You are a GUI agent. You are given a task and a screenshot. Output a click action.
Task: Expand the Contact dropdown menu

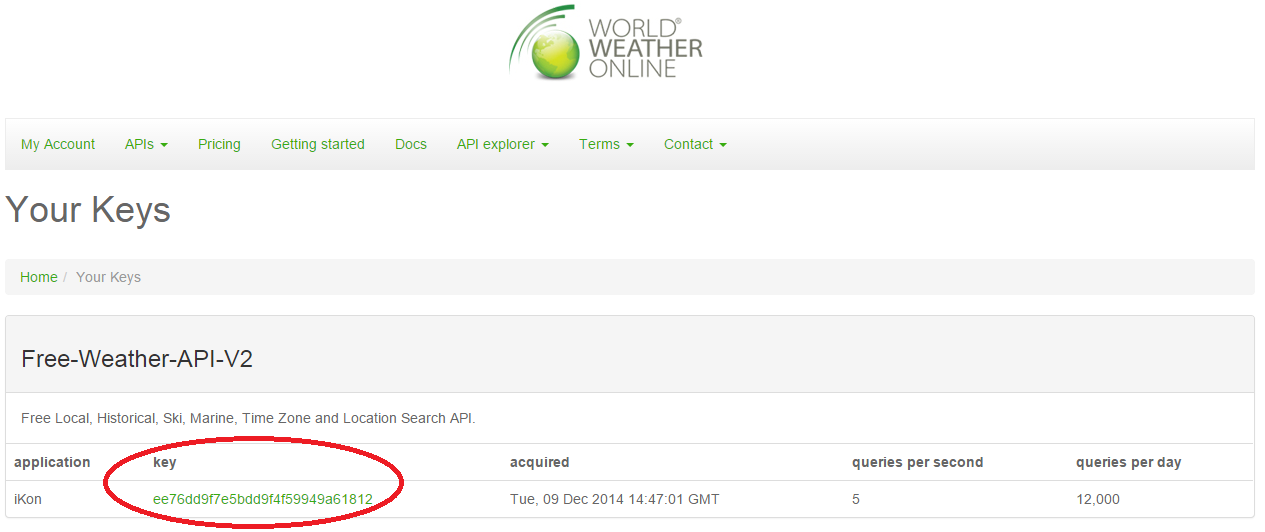click(x=695, y=144)
